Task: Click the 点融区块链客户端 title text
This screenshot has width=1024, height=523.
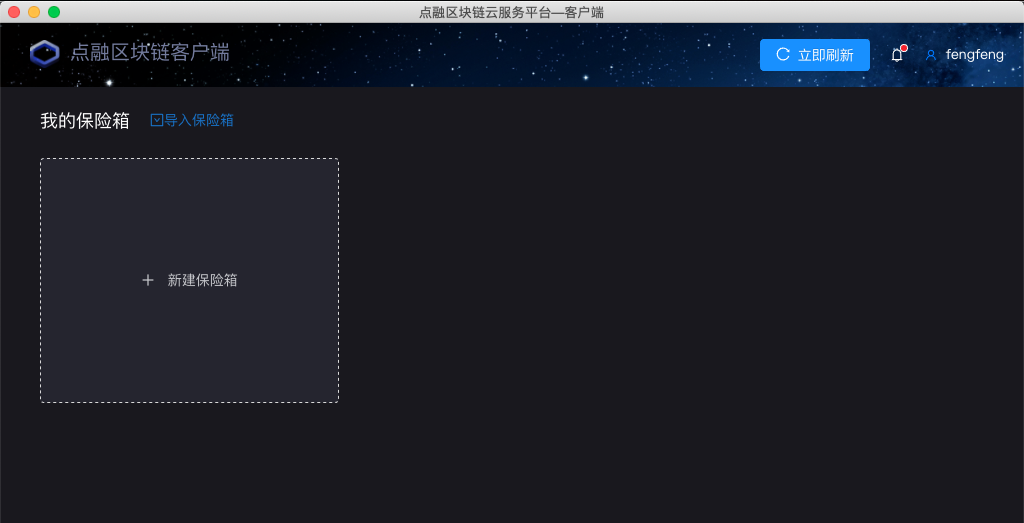Action: [150, 53]
